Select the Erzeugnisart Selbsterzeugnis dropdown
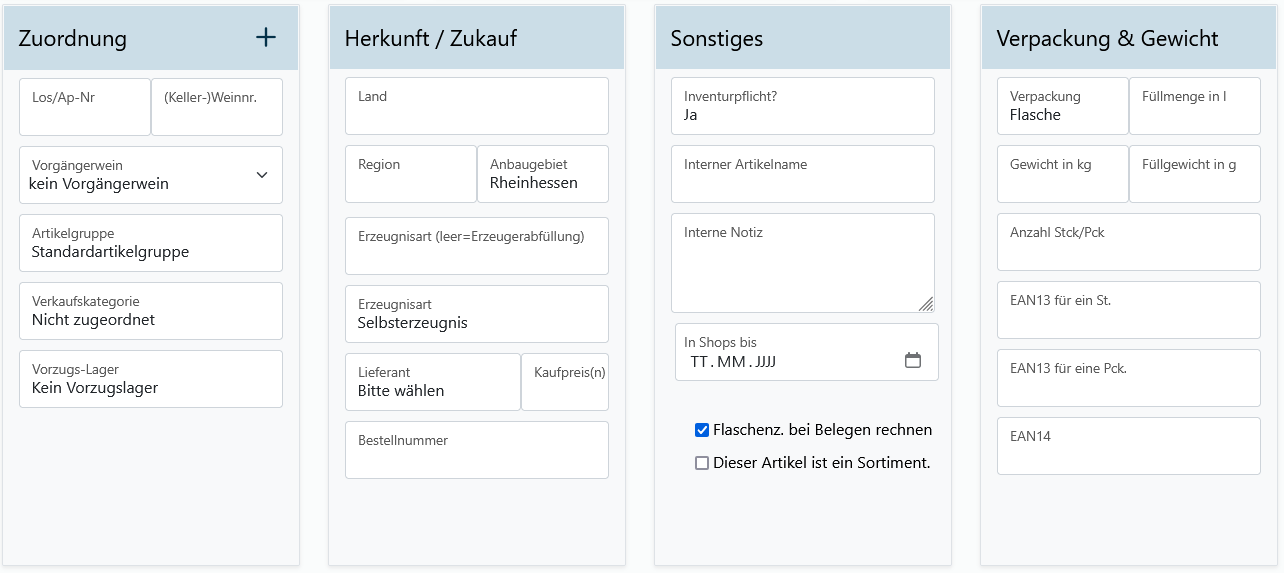Image resolution: width=1284 pixels, height=573 pixels. click(476, 314)
